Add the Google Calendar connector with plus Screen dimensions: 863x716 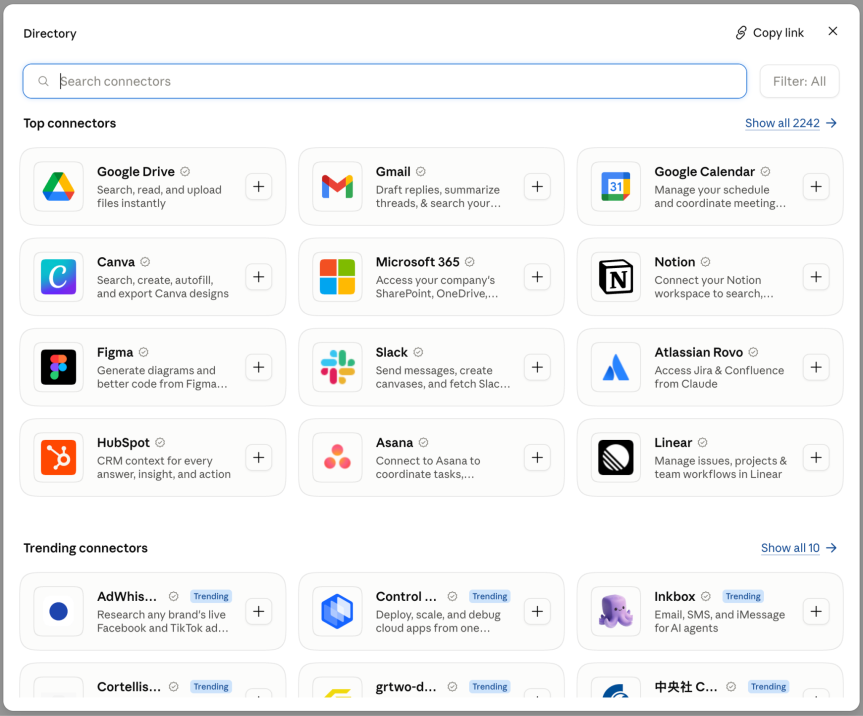coord(816,187)
